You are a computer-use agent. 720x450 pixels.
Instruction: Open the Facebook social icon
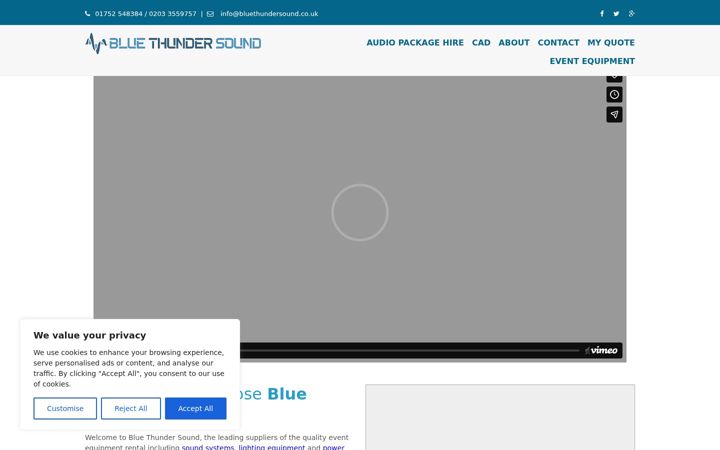tap(602, 14)
